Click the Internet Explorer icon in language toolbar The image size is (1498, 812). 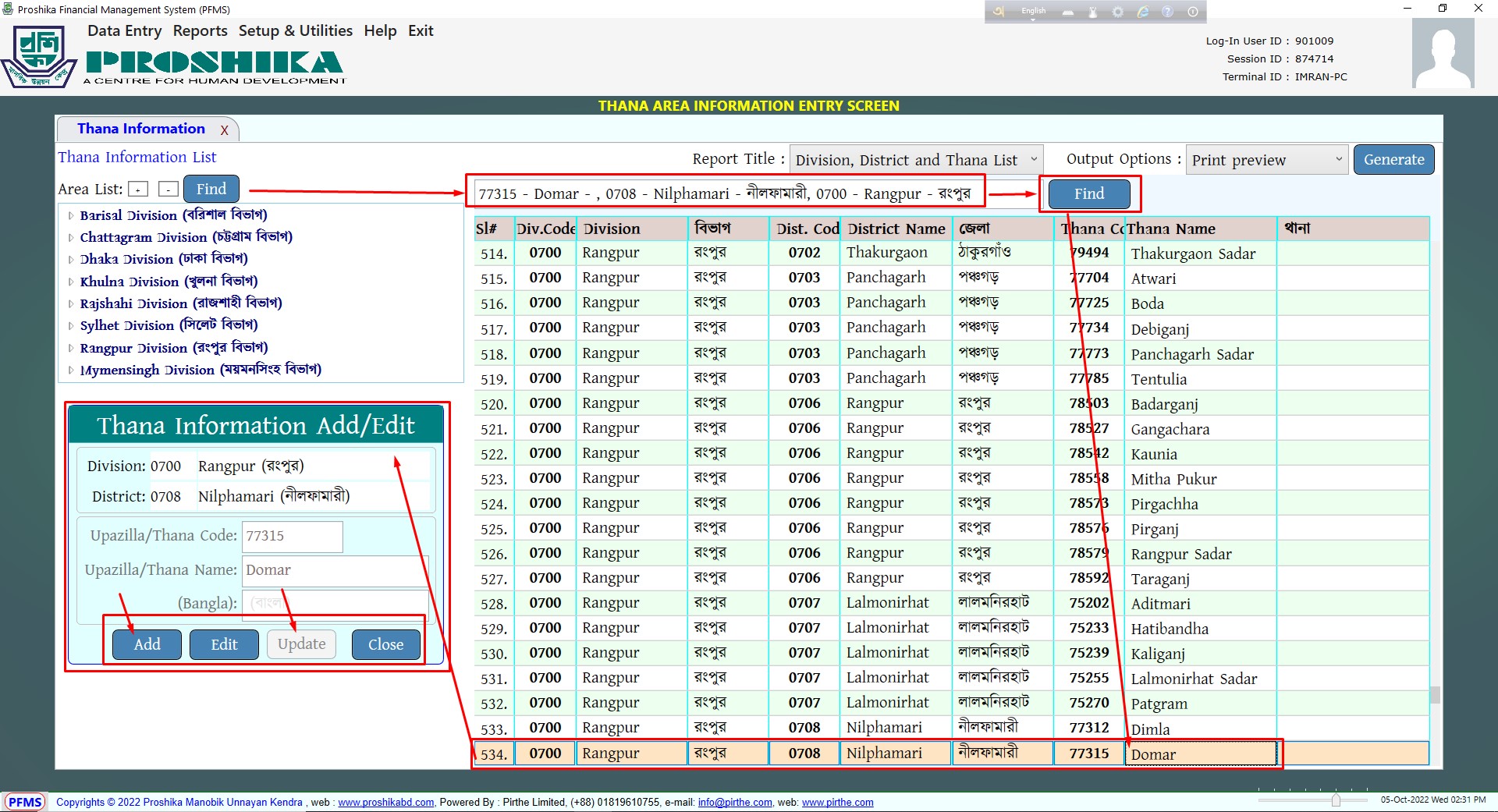pos(1143,12)
